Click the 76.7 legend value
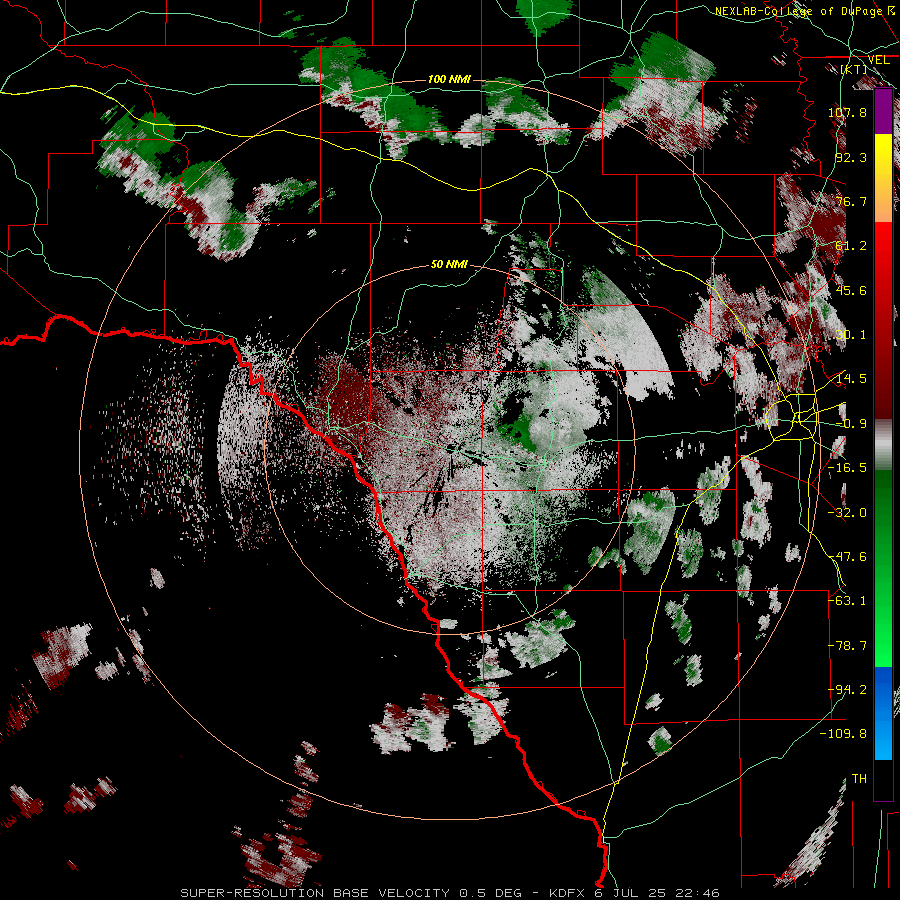 tap(851, 201)
